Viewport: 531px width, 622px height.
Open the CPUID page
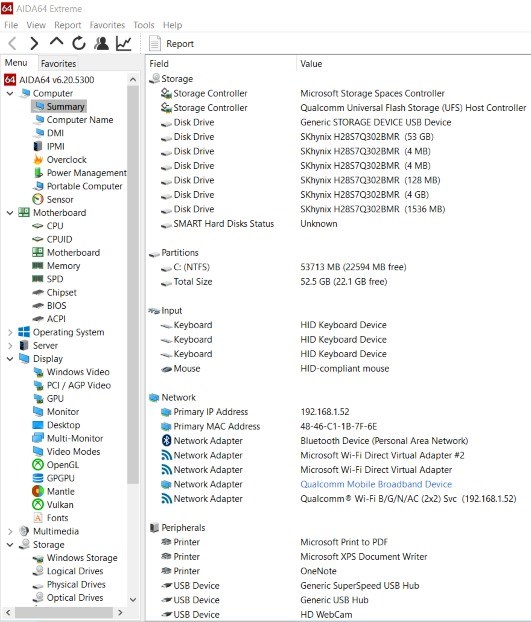click(x=52, y=239)
